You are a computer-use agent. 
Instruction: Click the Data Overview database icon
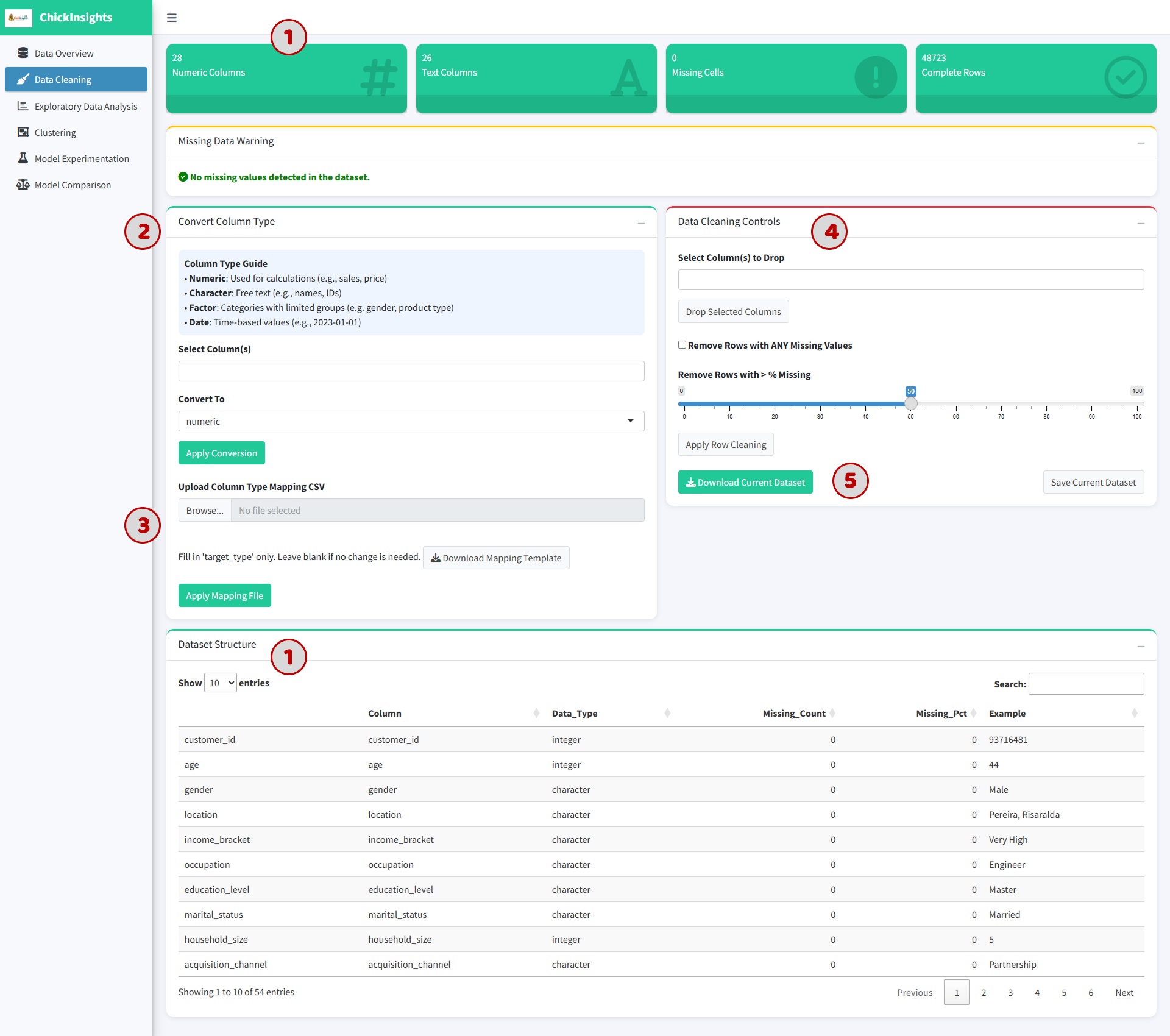(23, 53)
